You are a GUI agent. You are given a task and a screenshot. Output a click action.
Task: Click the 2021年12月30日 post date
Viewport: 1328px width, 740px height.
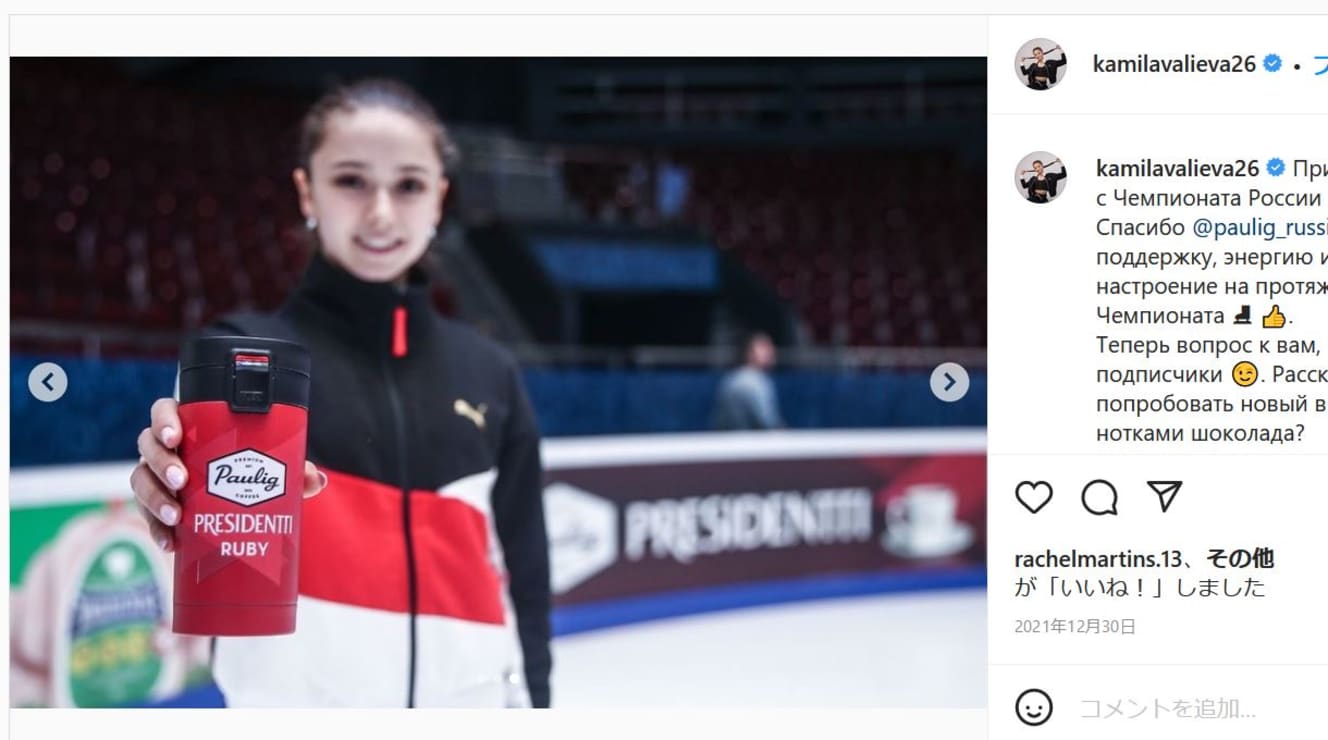click(x=1075, y=627)
